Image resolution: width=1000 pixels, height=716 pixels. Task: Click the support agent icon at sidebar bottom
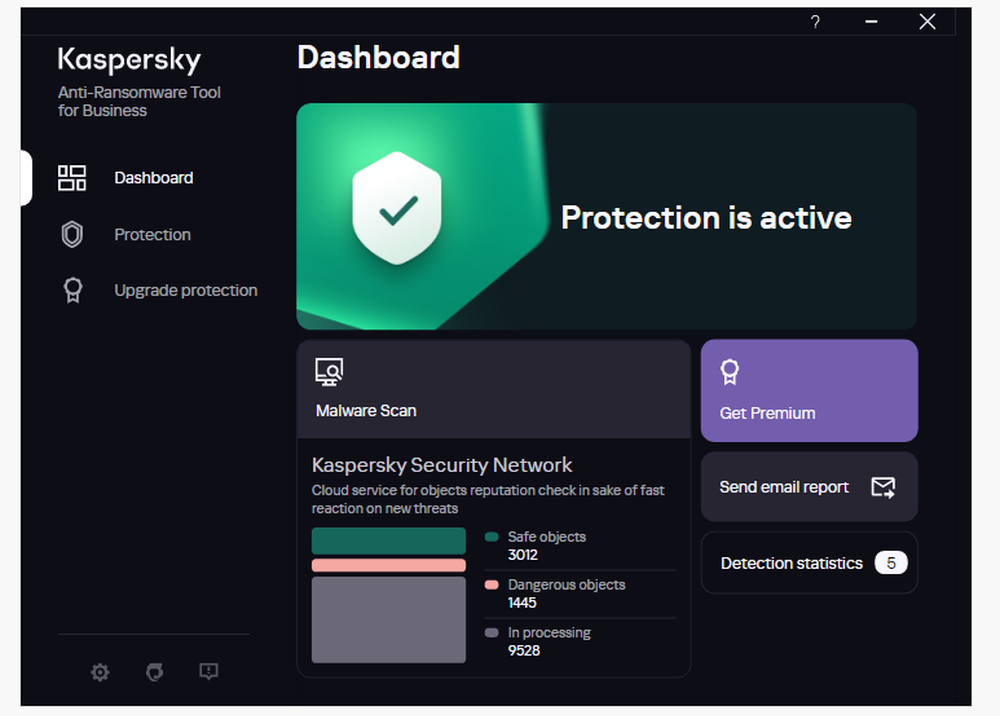pyautogui.click(x=154, y=672)
